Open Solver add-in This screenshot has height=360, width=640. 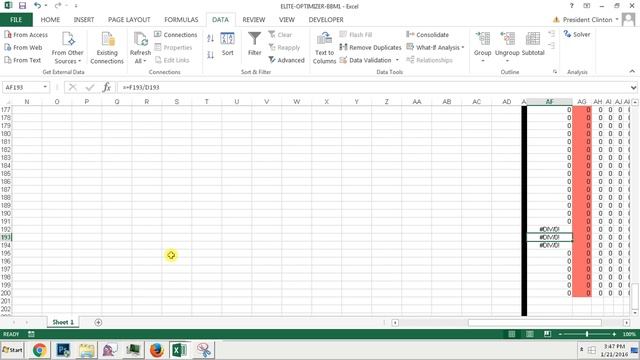tap(577, 34)
